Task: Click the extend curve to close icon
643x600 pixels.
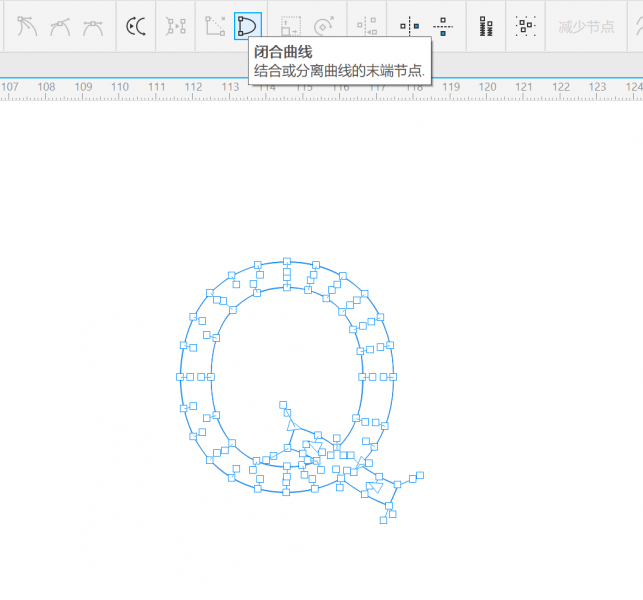Action: click(x=215, y=26)
